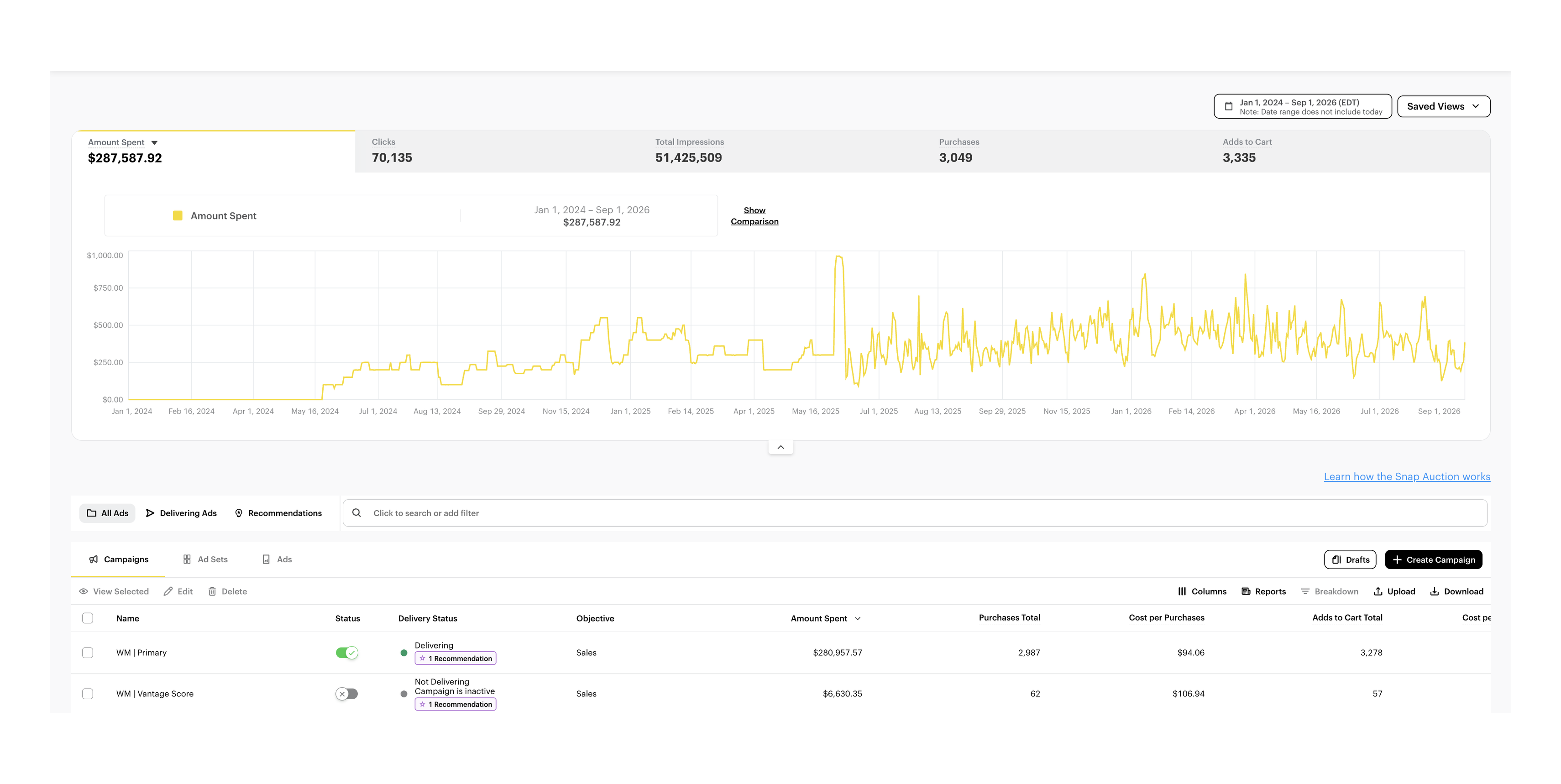The height and width of the screenshot is (784, 1561).
Task: Expand the Amount Spent metric dropdown arrow
Action: point(155,143)
